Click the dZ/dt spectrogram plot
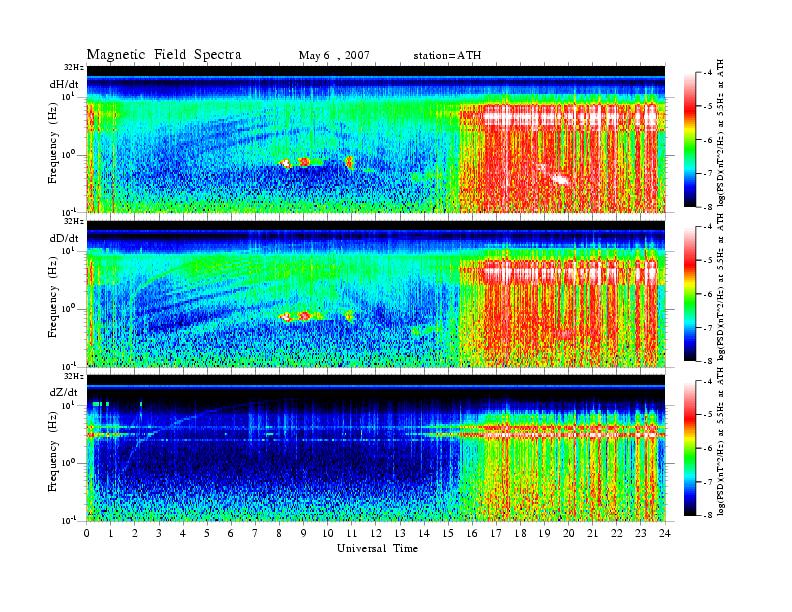 [x=376, y=448]
